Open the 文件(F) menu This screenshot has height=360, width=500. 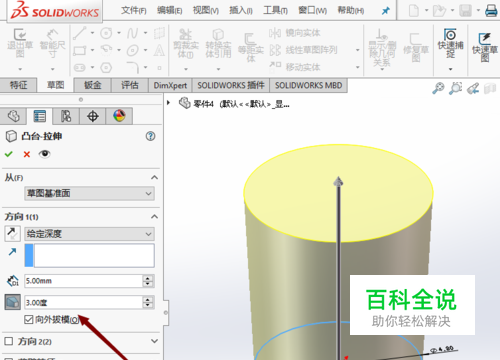[133, 10]
